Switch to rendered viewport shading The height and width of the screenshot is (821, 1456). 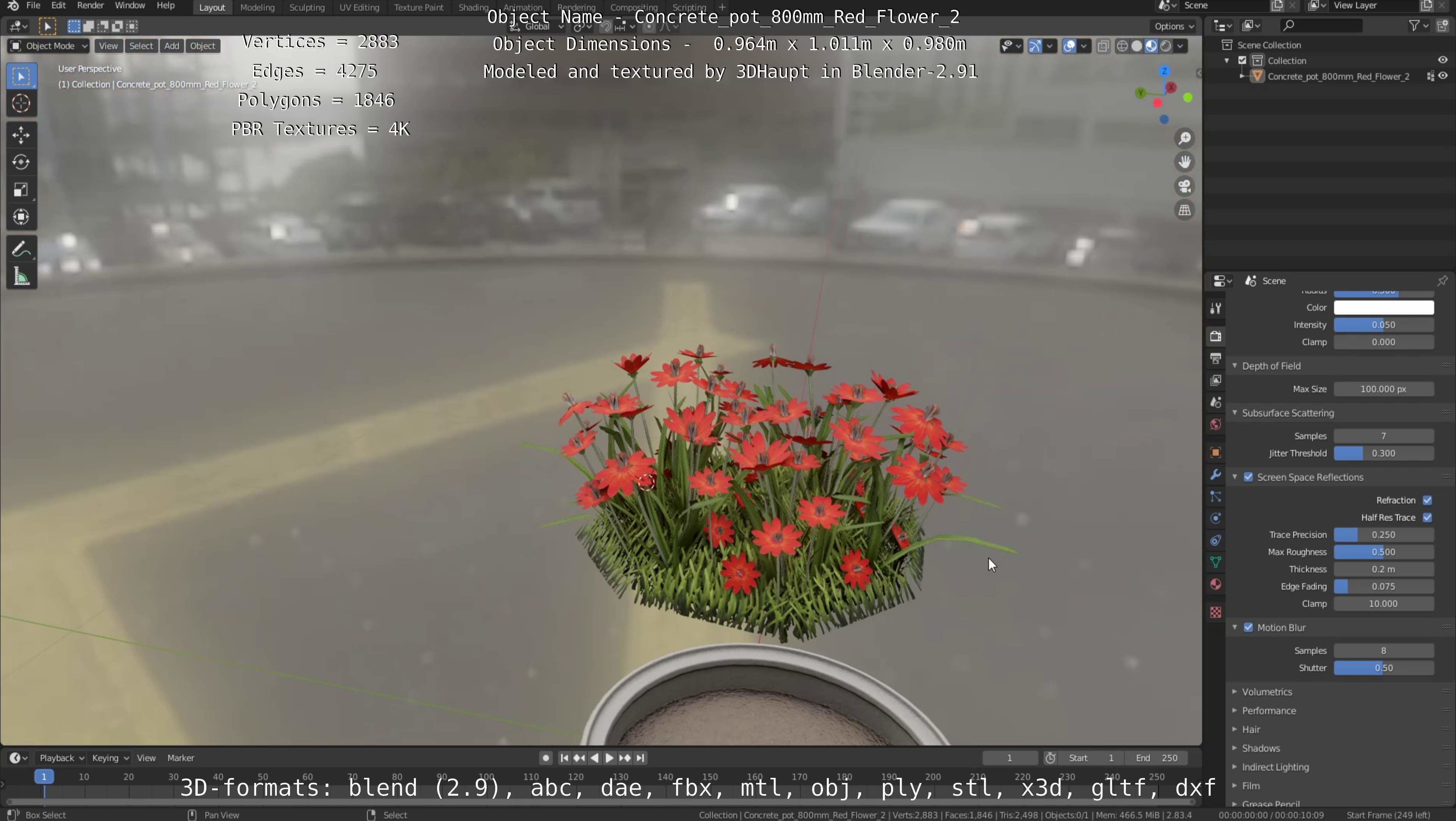(x=1166, y=46)
